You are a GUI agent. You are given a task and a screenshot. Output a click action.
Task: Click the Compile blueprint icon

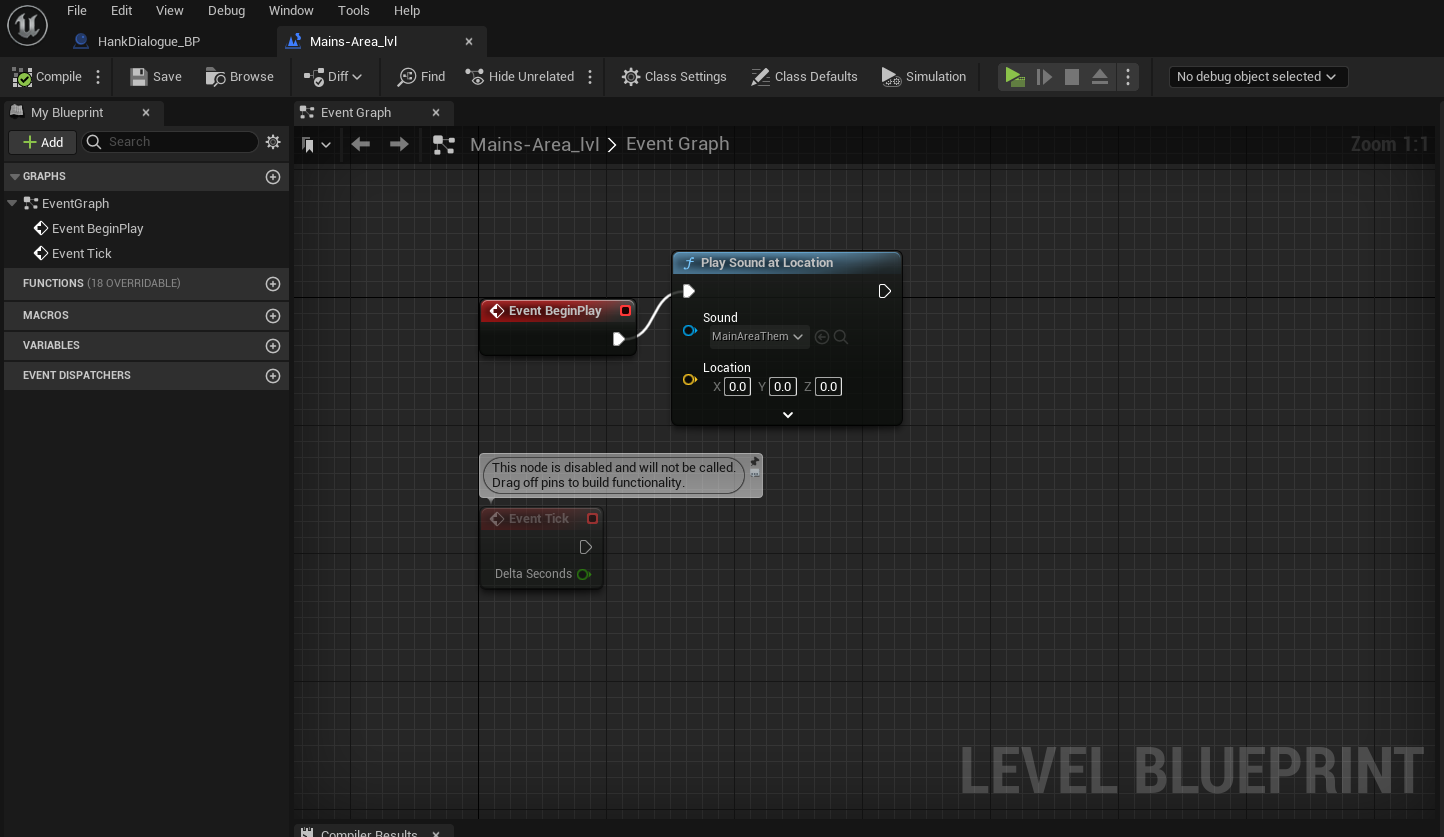coord(22,77)
